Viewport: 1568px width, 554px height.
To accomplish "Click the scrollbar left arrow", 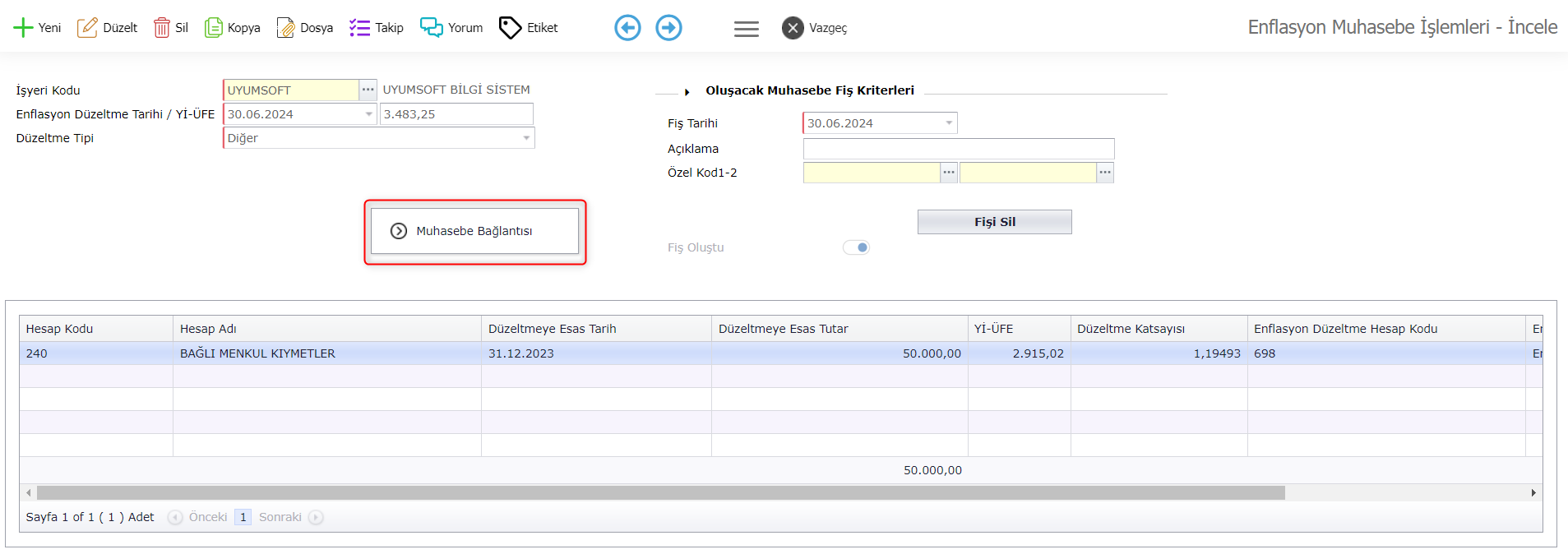I will (x=29, y=492).
